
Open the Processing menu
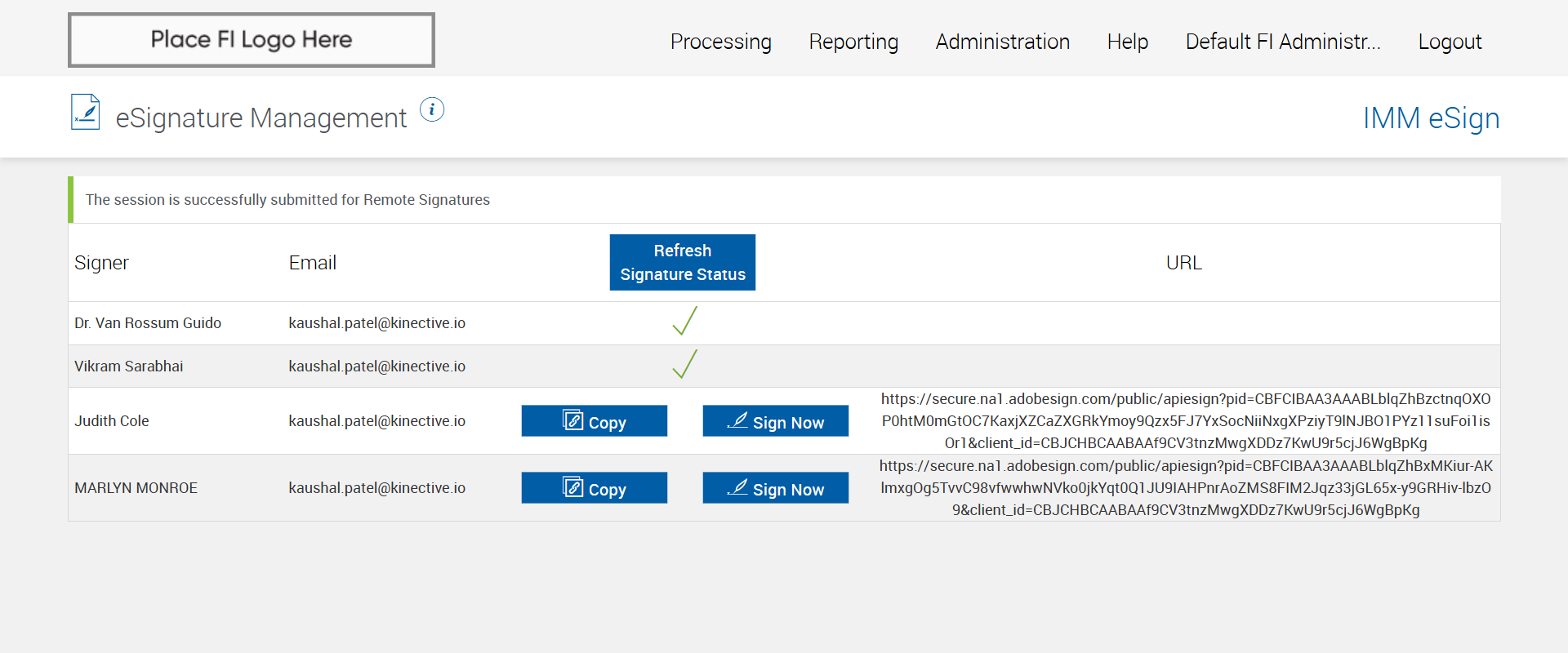[x=720, y=42]
